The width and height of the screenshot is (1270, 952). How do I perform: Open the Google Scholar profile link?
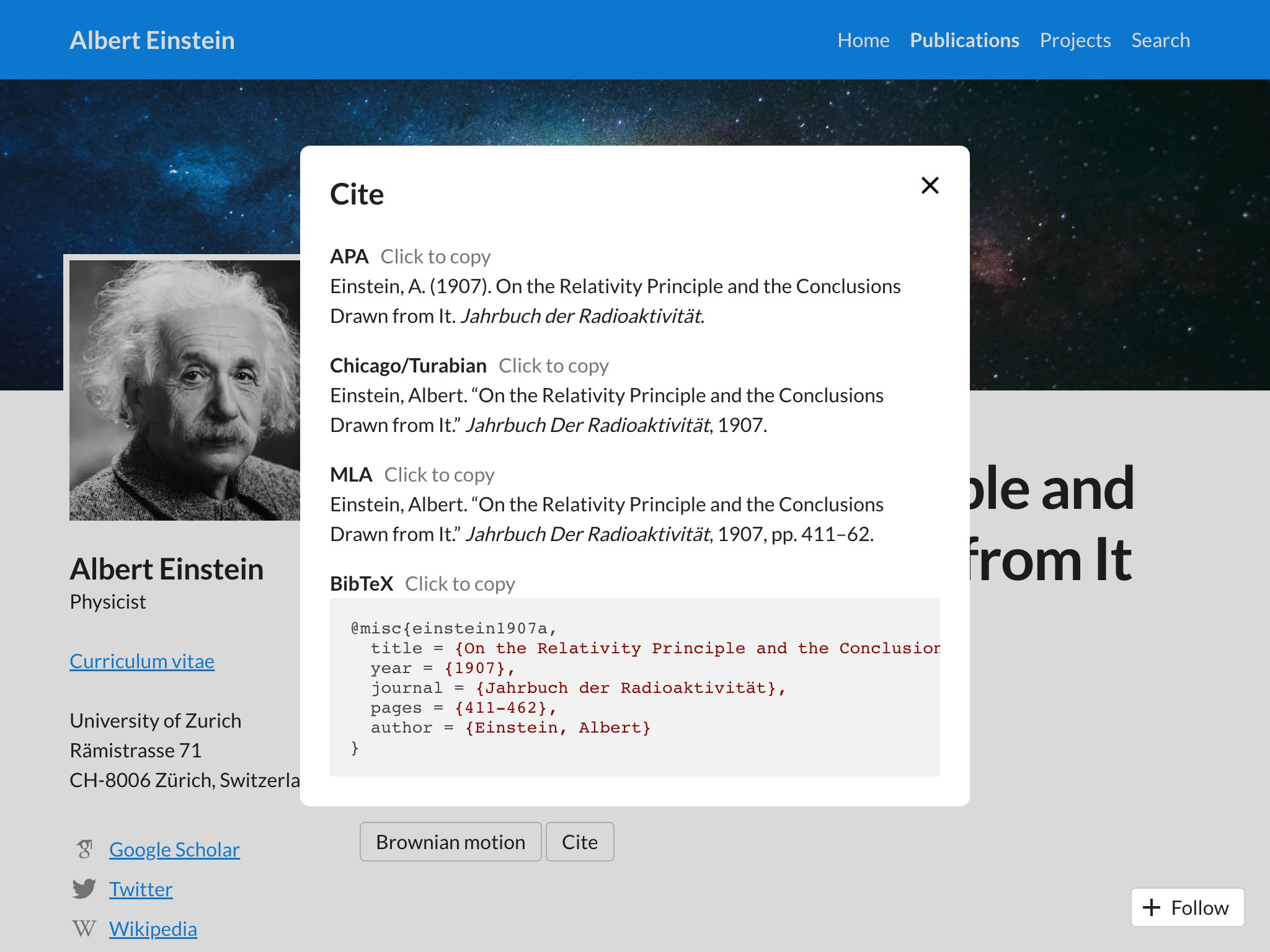tap(174, 849)
